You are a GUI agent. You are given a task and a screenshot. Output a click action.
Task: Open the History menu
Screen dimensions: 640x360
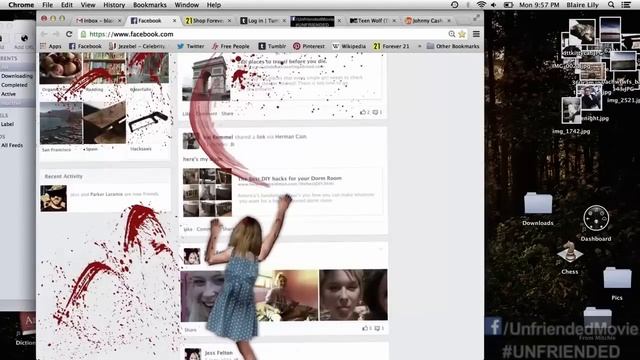[x=114, y=5]
